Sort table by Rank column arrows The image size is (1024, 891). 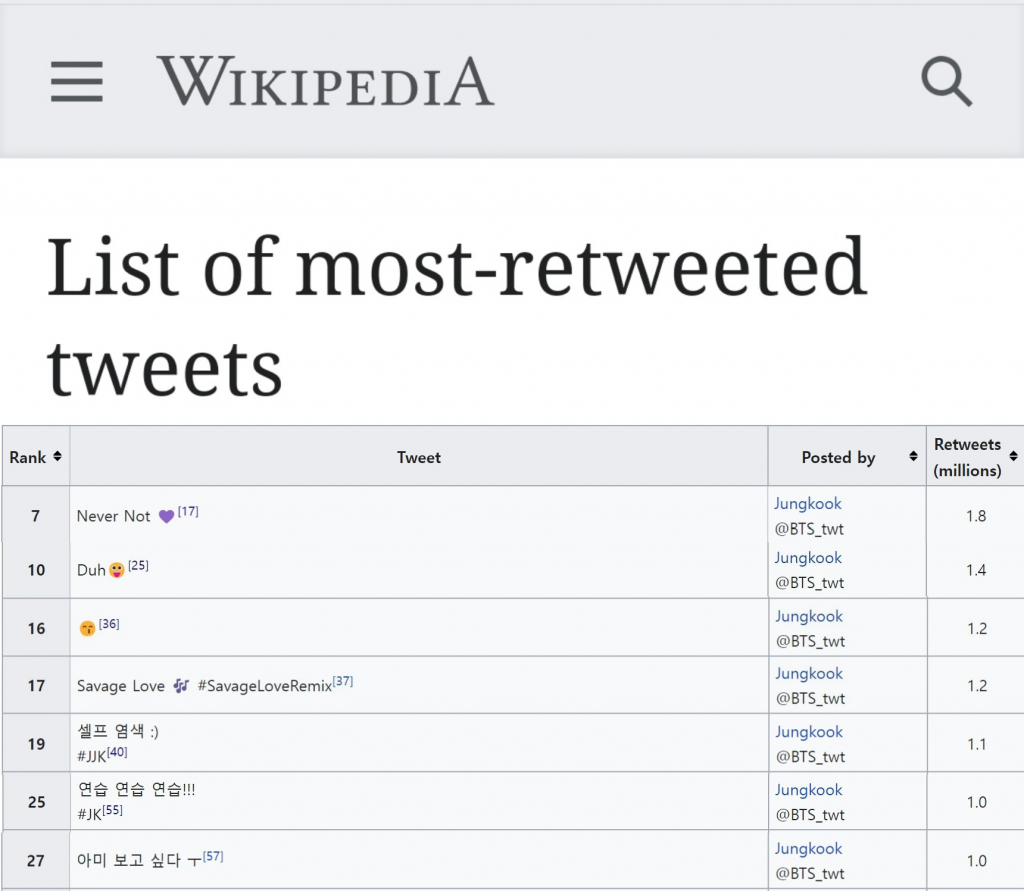tap(57, 456)
